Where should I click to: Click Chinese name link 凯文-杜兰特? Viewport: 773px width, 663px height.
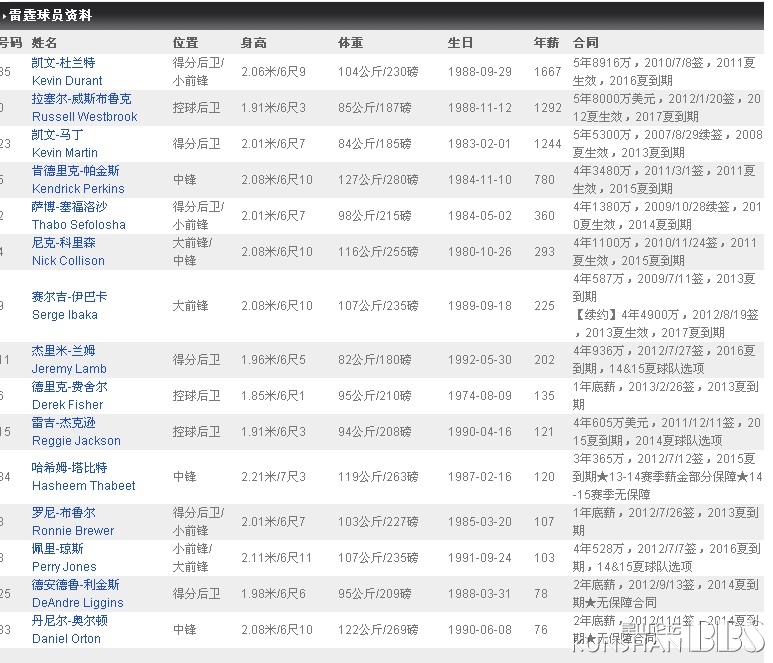coord(63,63)
